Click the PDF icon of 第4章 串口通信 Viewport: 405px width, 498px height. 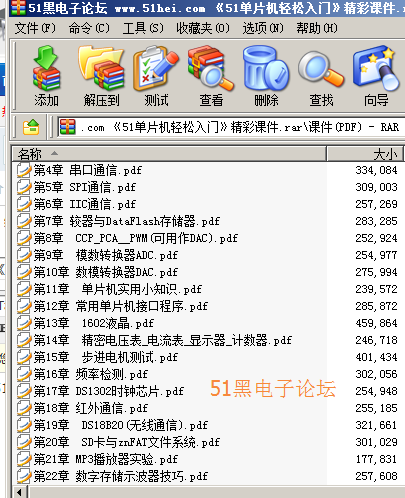coord(24,170)
